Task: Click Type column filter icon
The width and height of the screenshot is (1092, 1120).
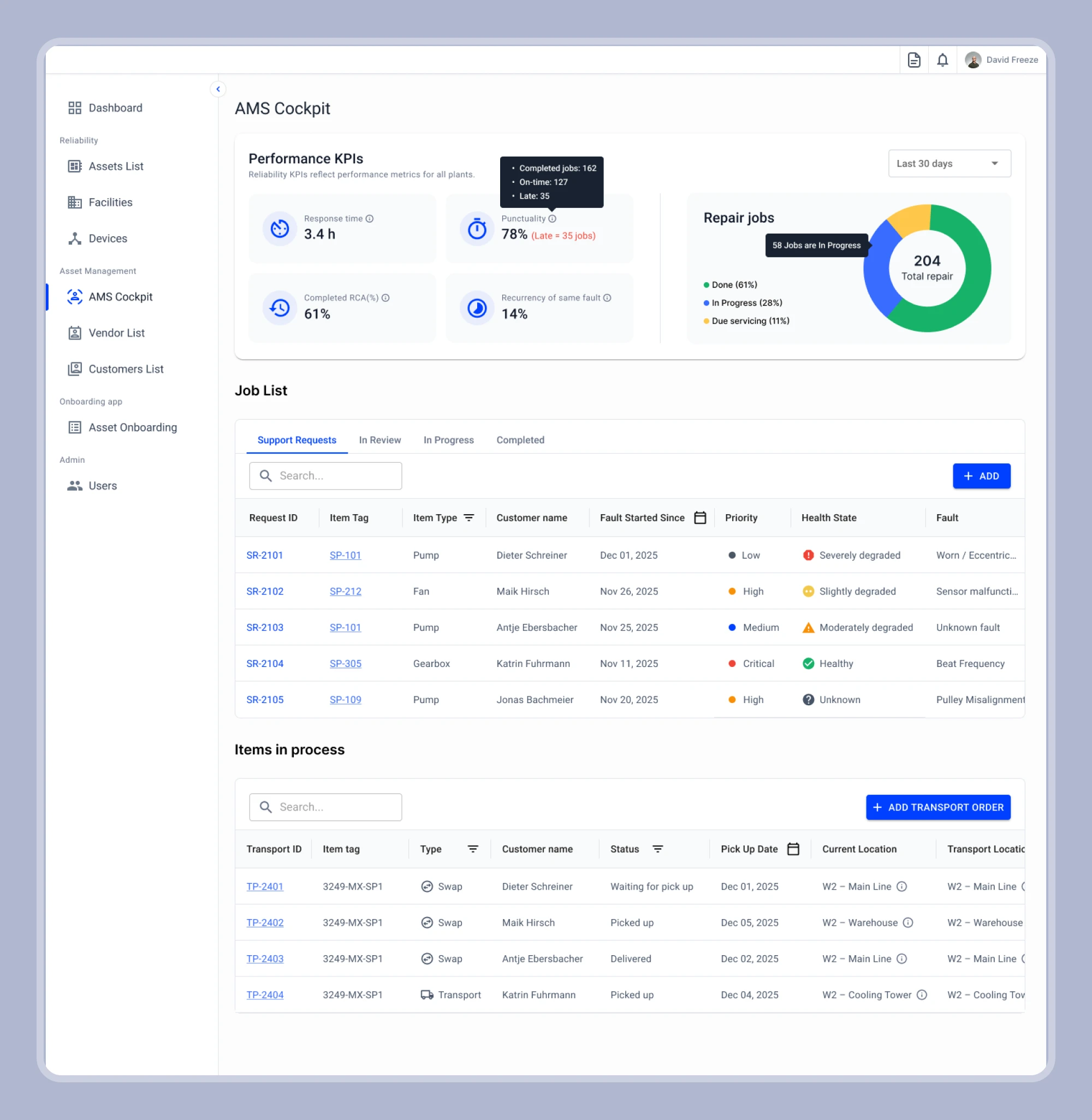Action: 473,849
